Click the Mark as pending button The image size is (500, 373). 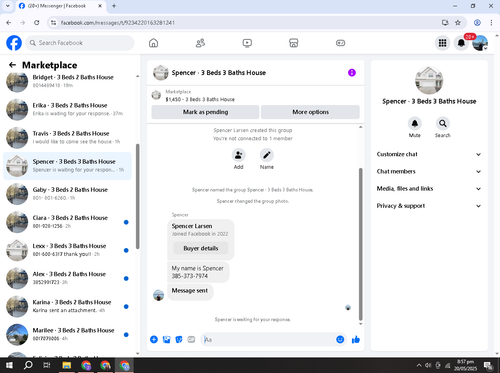coord(205,112)
